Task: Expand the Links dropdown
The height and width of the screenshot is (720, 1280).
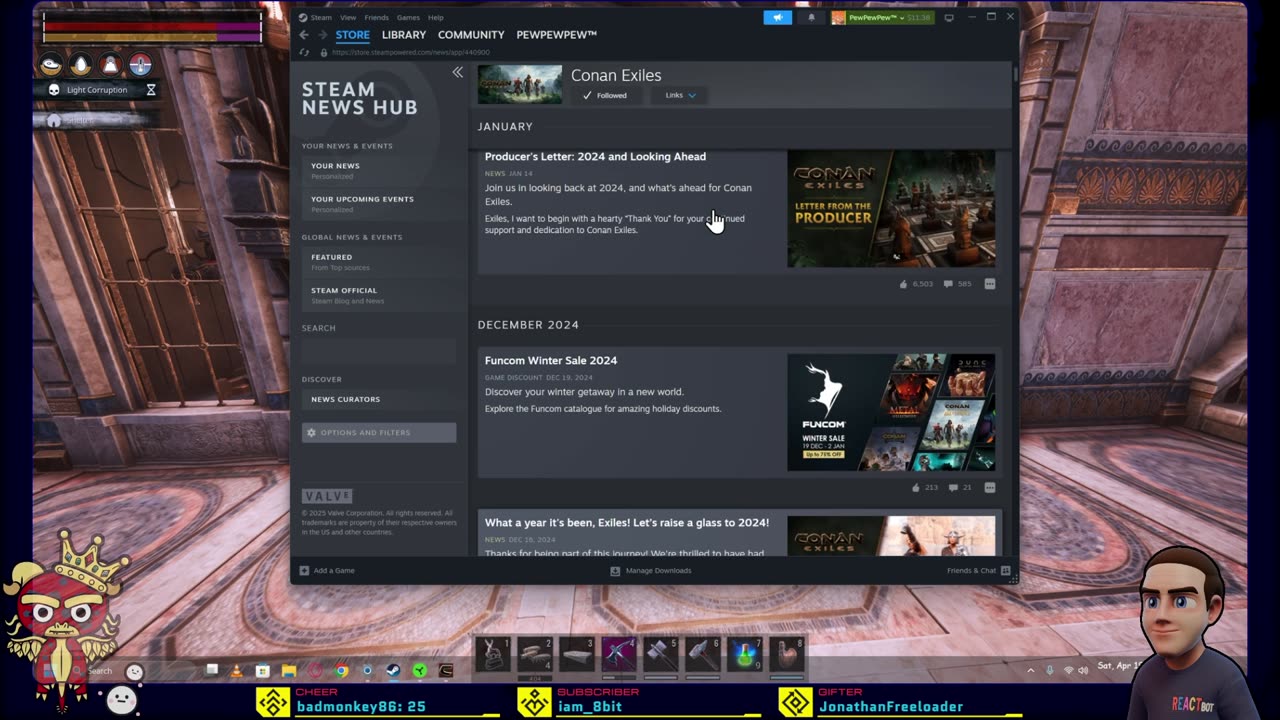Action: [x=680, y=95]
